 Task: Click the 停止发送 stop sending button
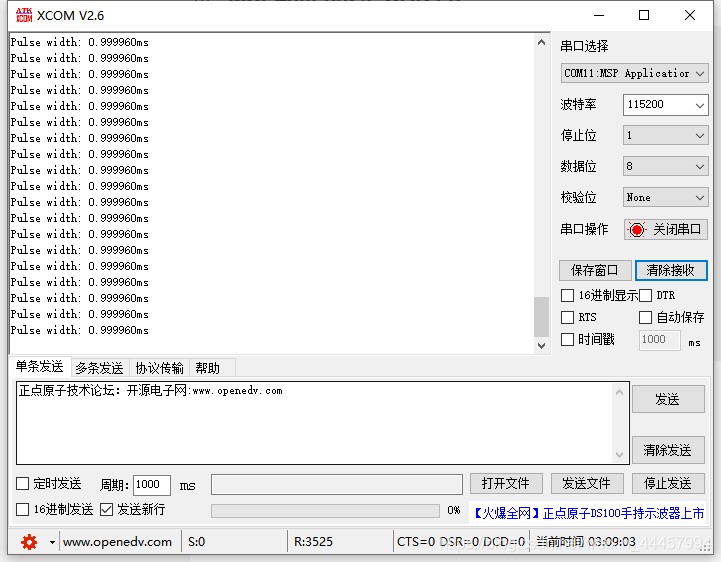668,484
